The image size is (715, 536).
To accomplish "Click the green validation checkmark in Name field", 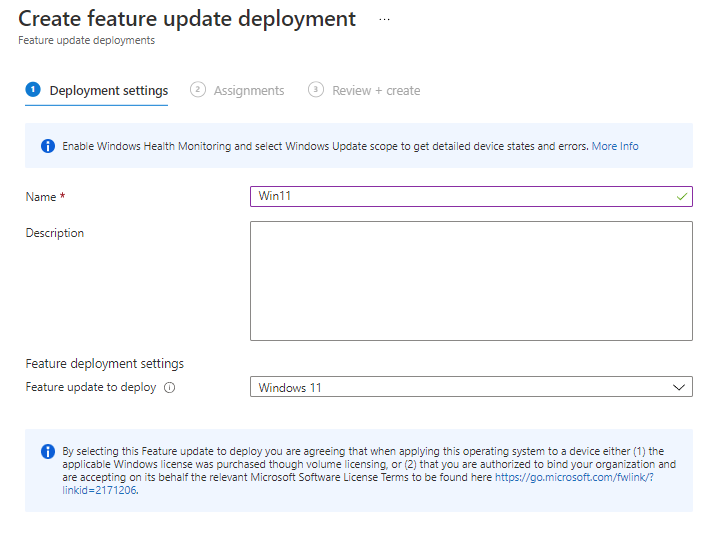I will point(681,197).
